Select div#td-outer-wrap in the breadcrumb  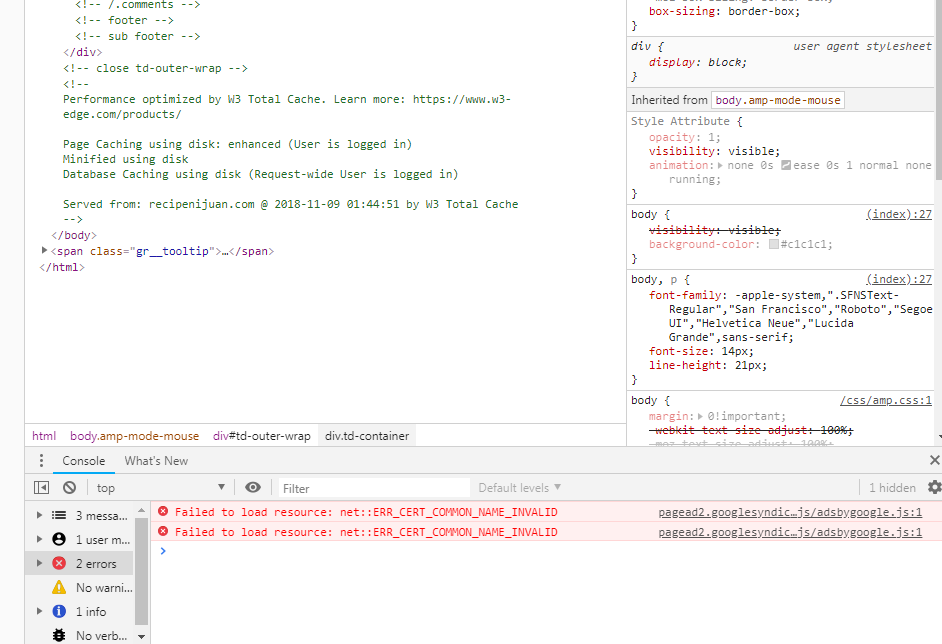(x=261, y=436)
